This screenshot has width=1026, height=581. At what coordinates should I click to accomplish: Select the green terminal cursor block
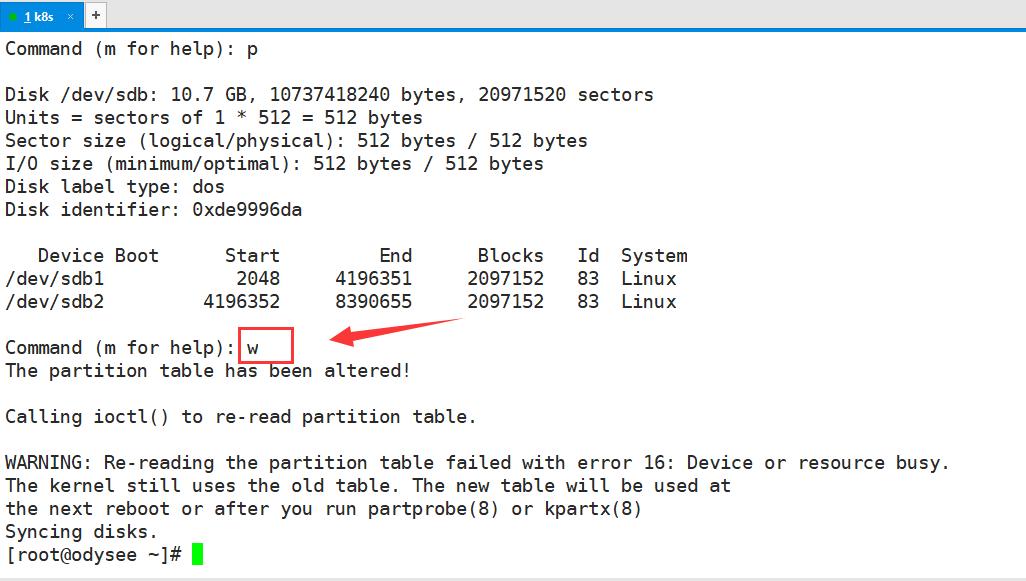coord(196,554)
